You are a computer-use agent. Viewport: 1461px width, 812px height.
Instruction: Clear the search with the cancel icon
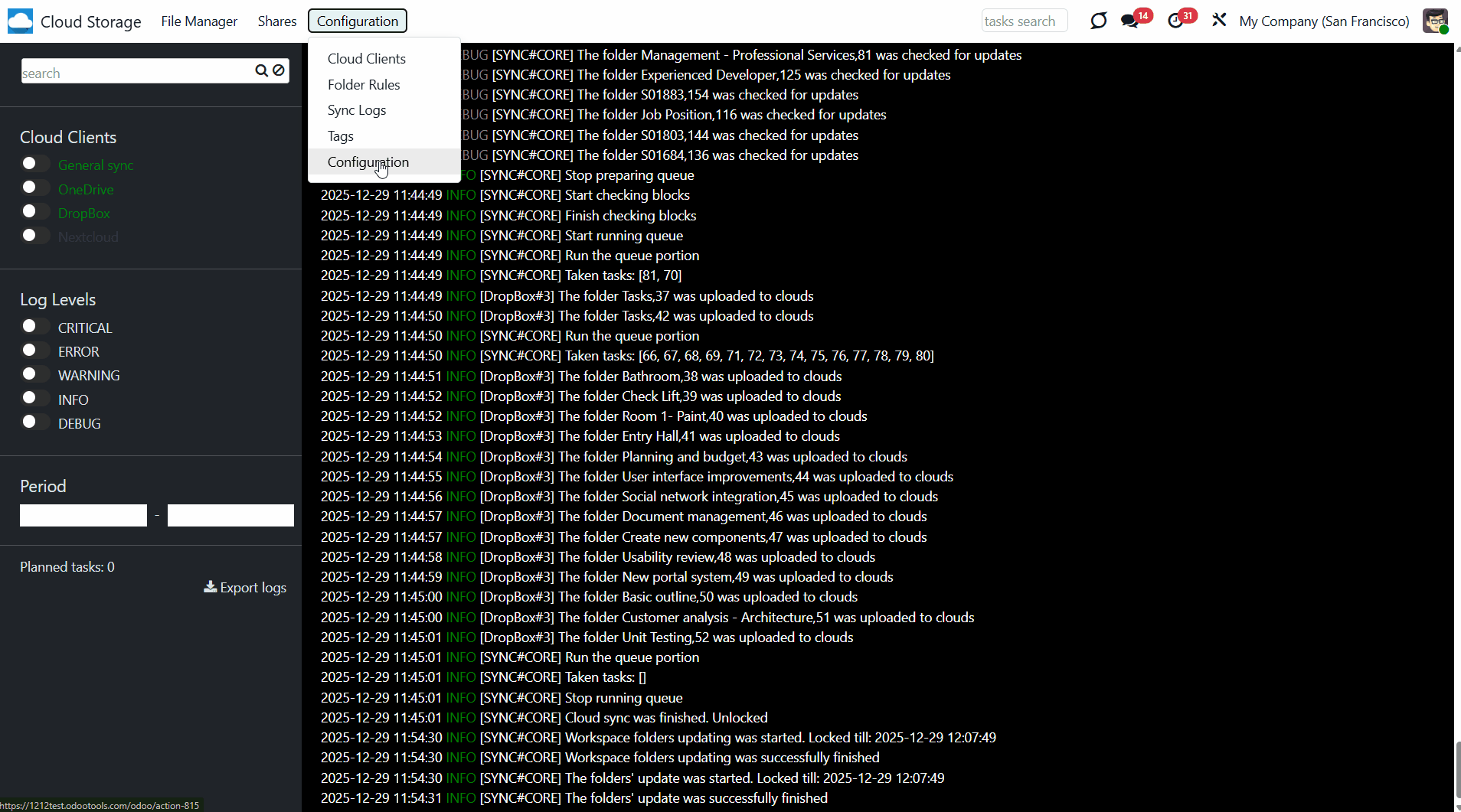click(279, 71)
